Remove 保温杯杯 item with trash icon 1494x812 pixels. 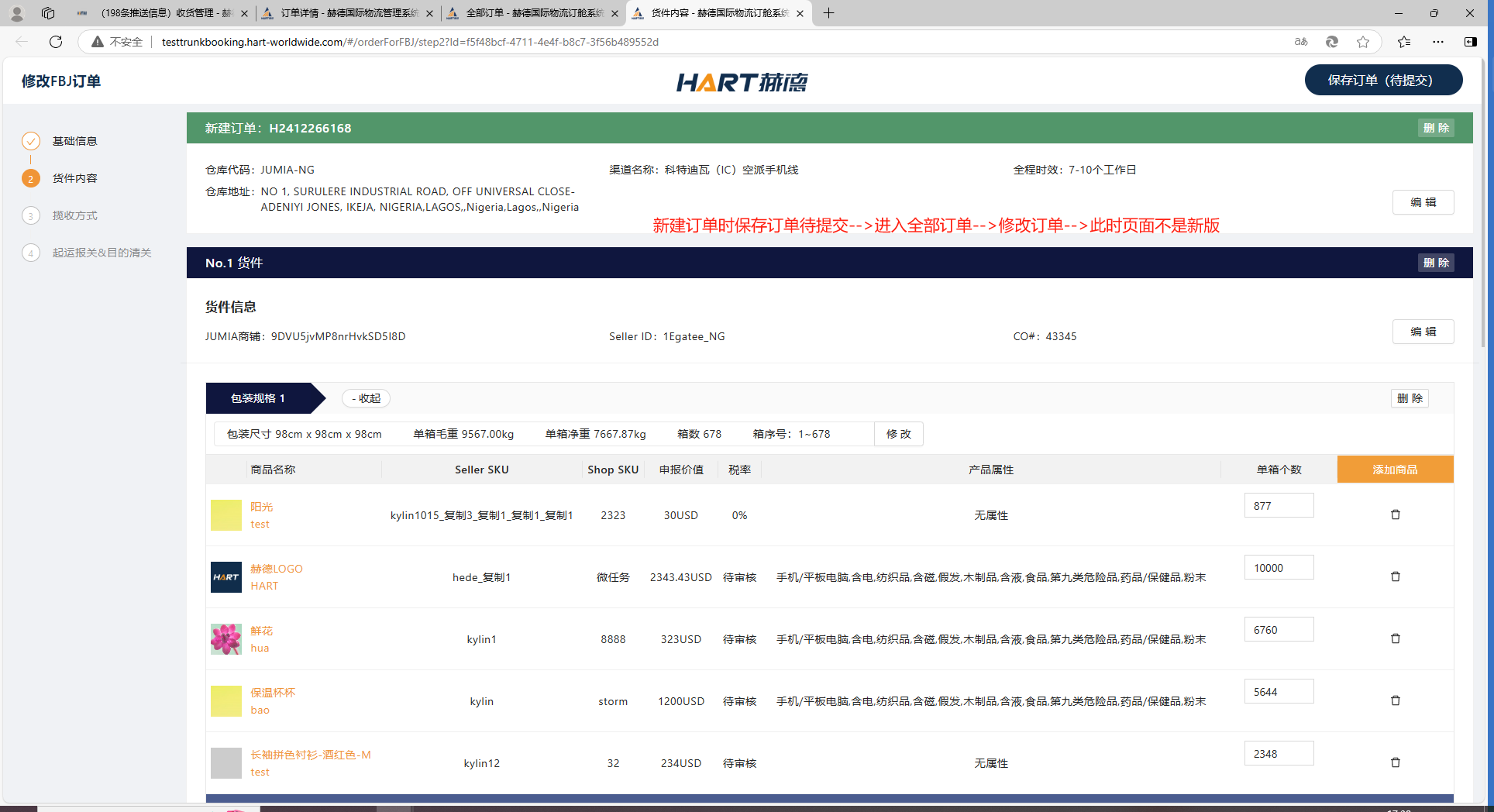point(1395,700)
